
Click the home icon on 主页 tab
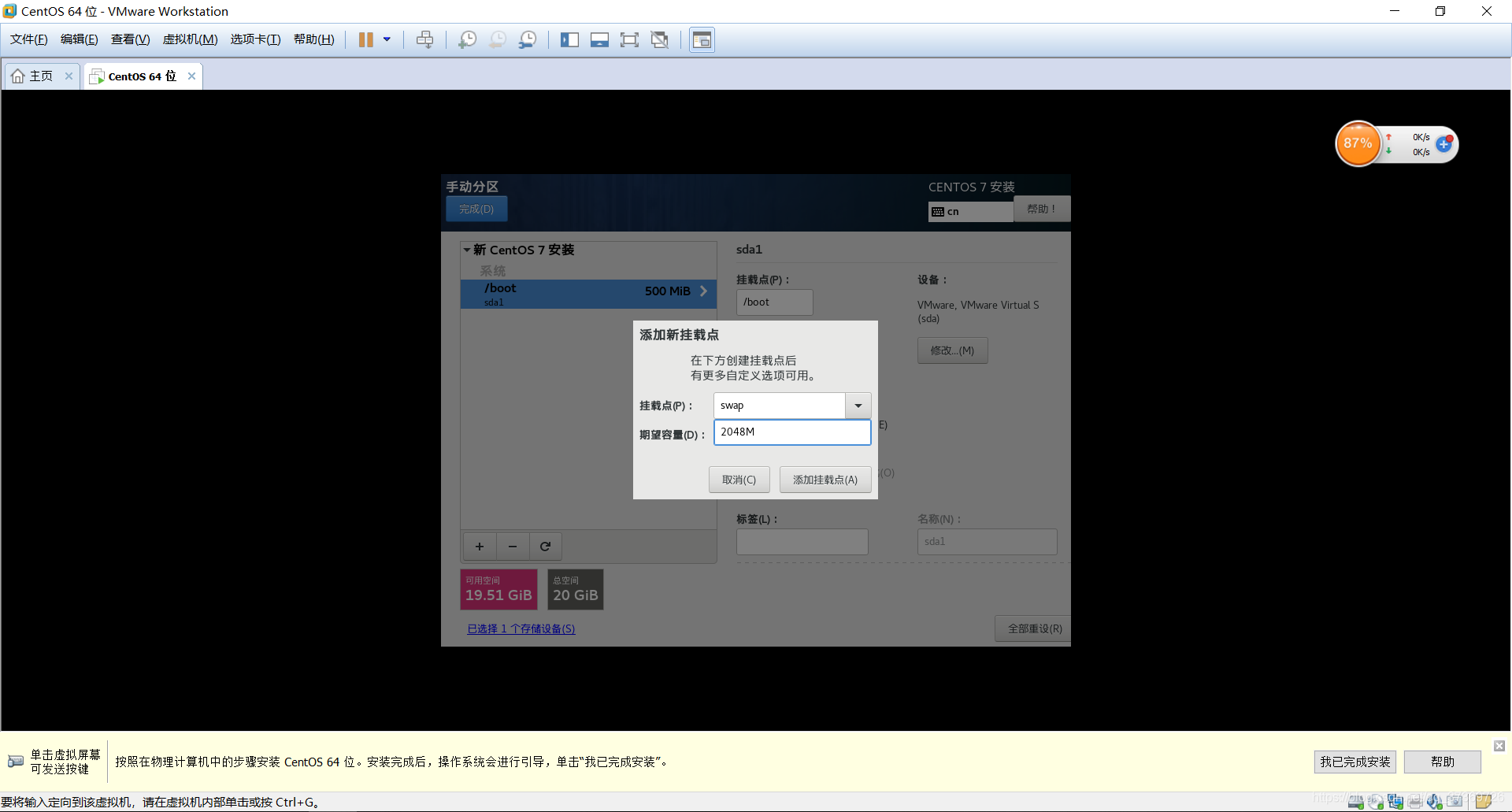click(18, 76)
